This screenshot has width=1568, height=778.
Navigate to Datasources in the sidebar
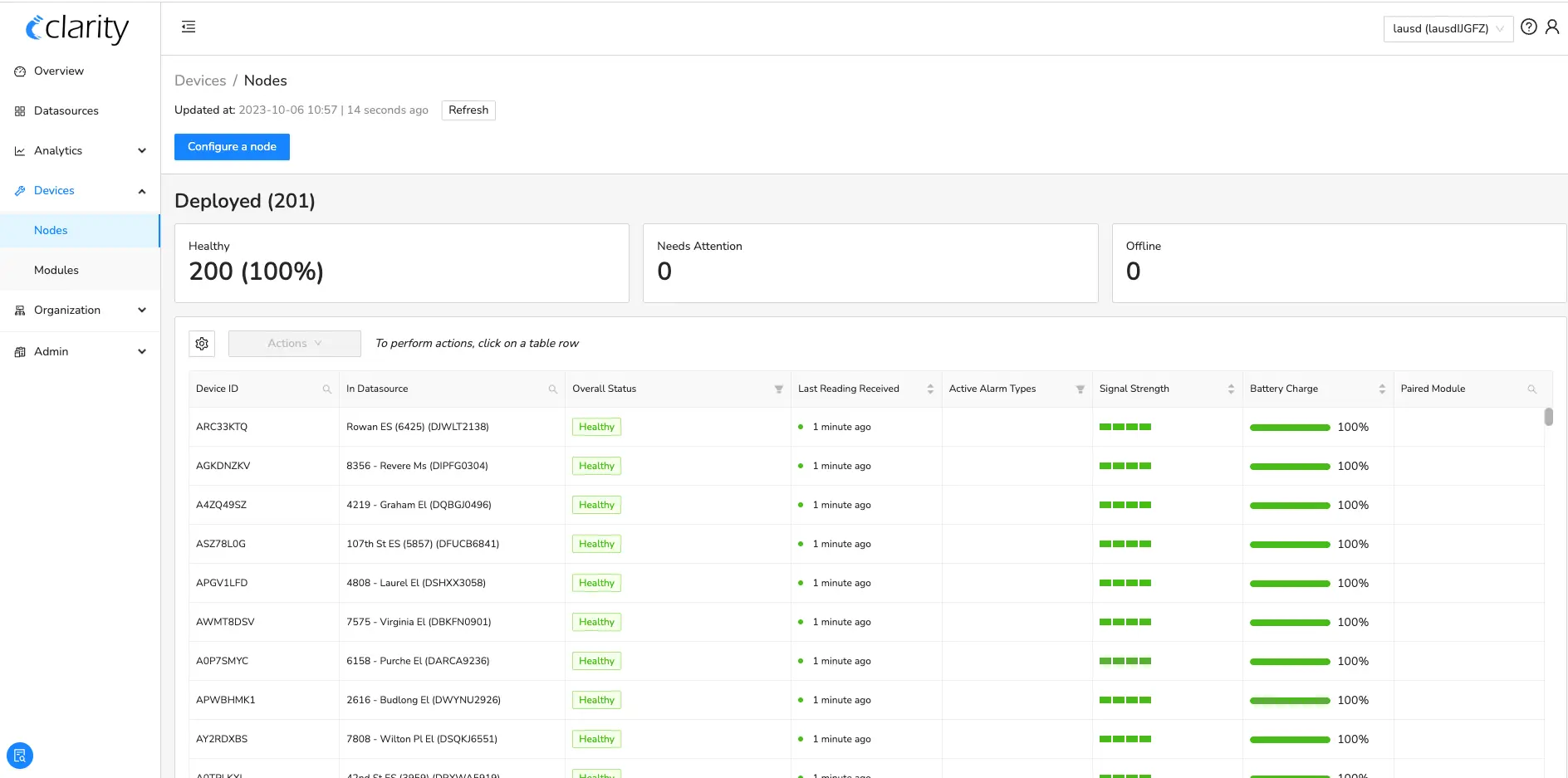pos(66,110)
